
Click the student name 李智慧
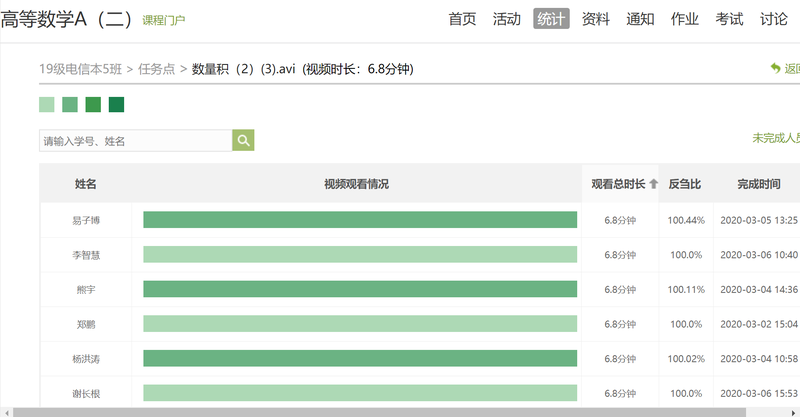pos(86,255)
